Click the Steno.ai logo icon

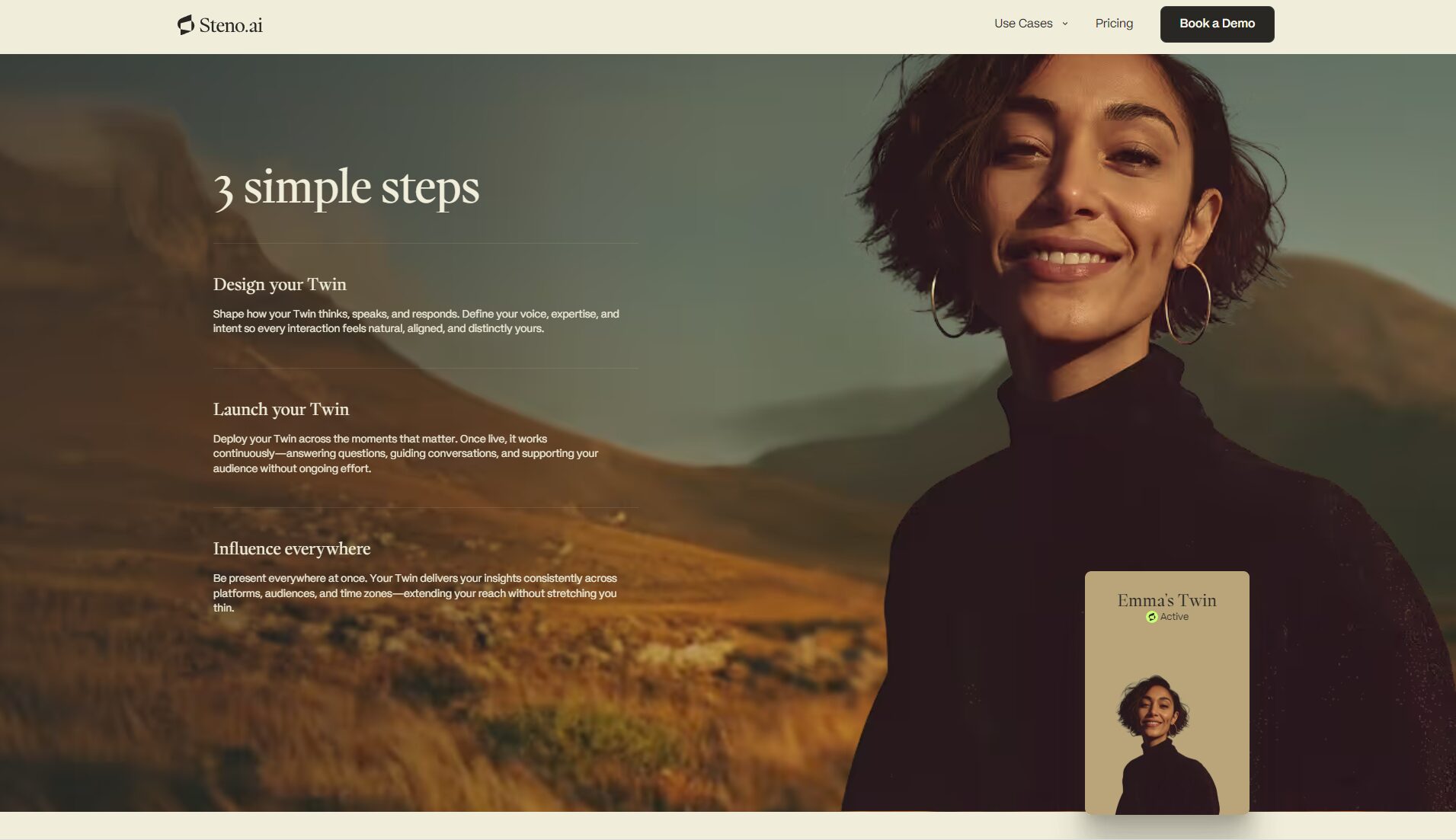click(x=186, y=24)
